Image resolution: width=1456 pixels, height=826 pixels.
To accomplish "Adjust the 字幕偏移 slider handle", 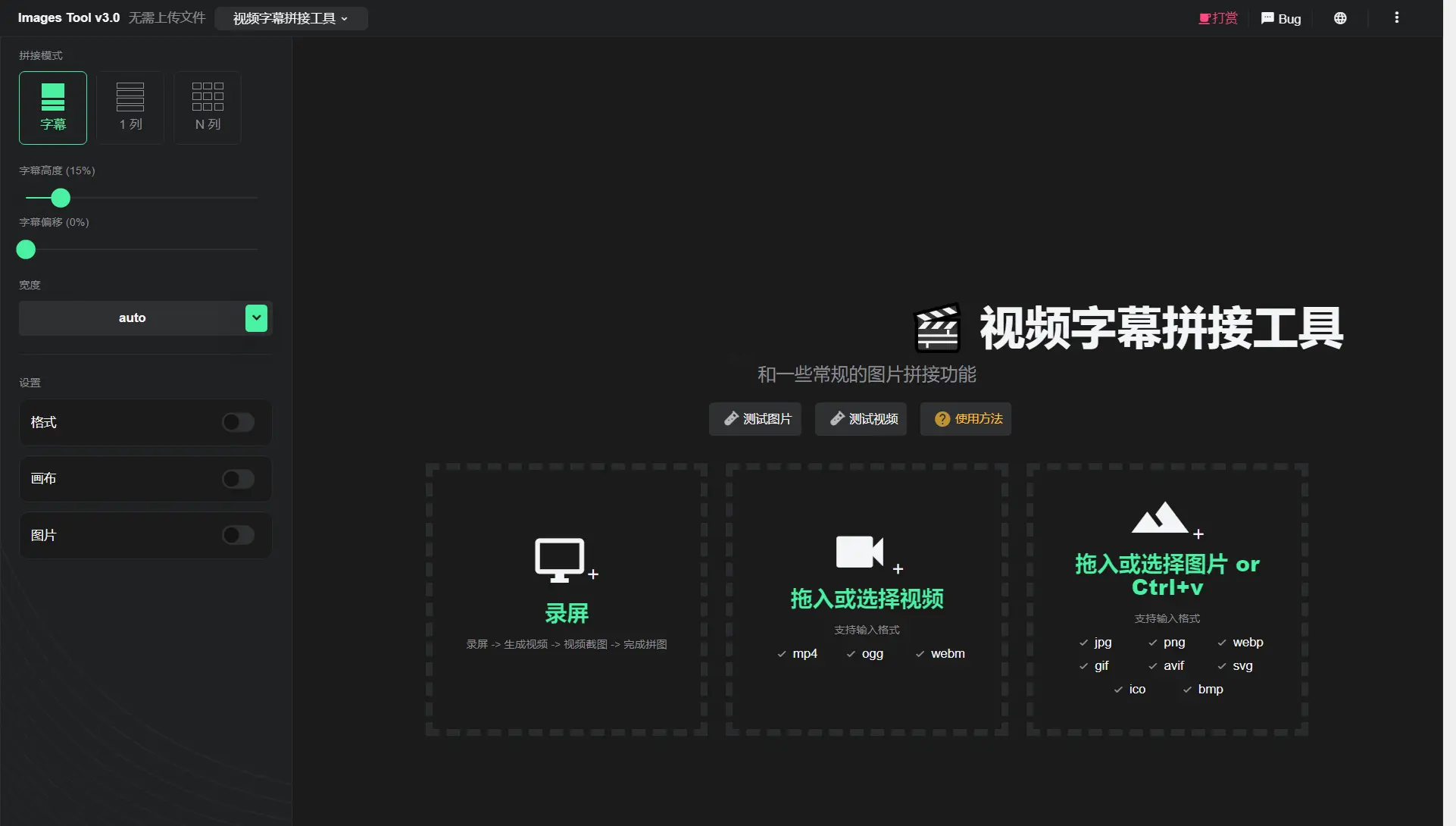I will [x=26, y=249].
